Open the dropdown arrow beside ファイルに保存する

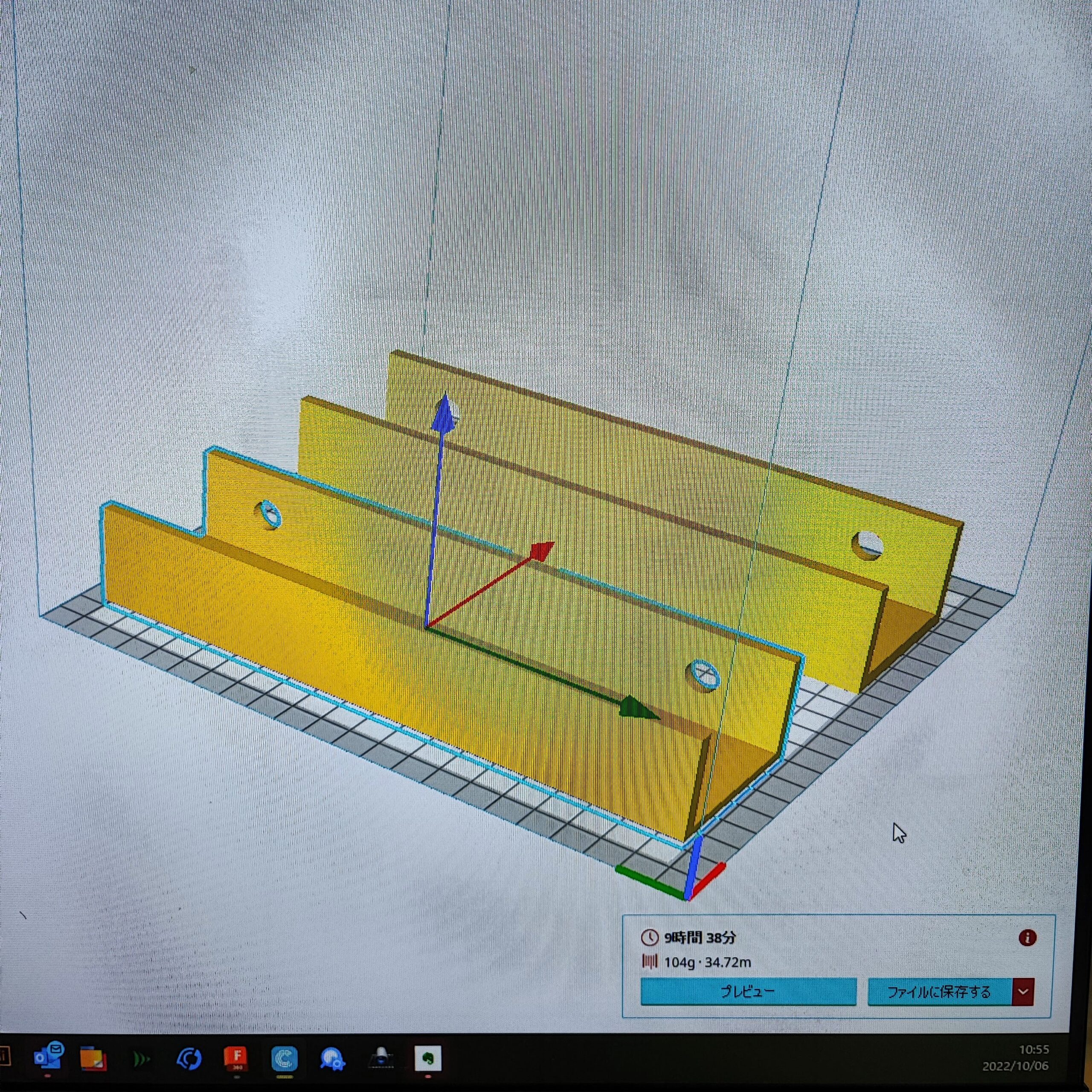pyautogui.click(x=1023, y=992)
